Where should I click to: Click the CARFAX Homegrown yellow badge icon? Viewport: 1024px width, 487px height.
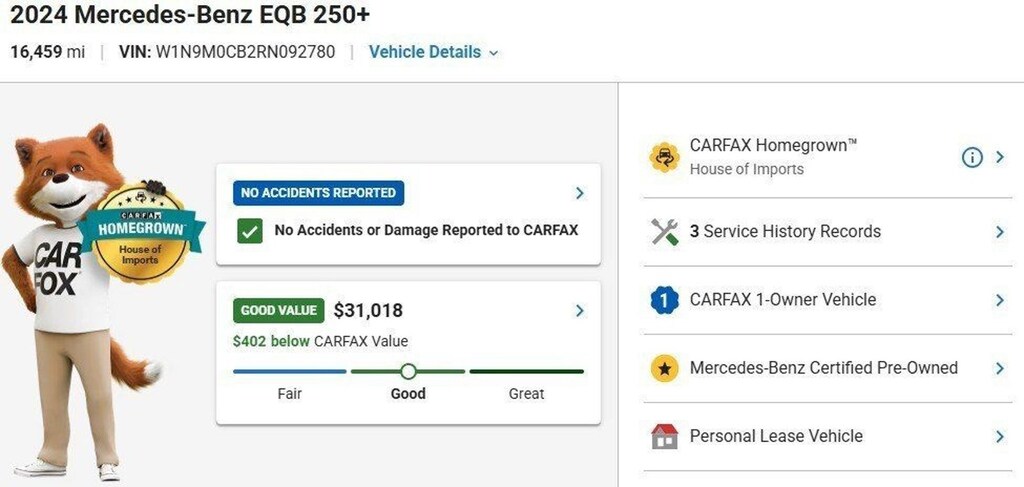664,157
